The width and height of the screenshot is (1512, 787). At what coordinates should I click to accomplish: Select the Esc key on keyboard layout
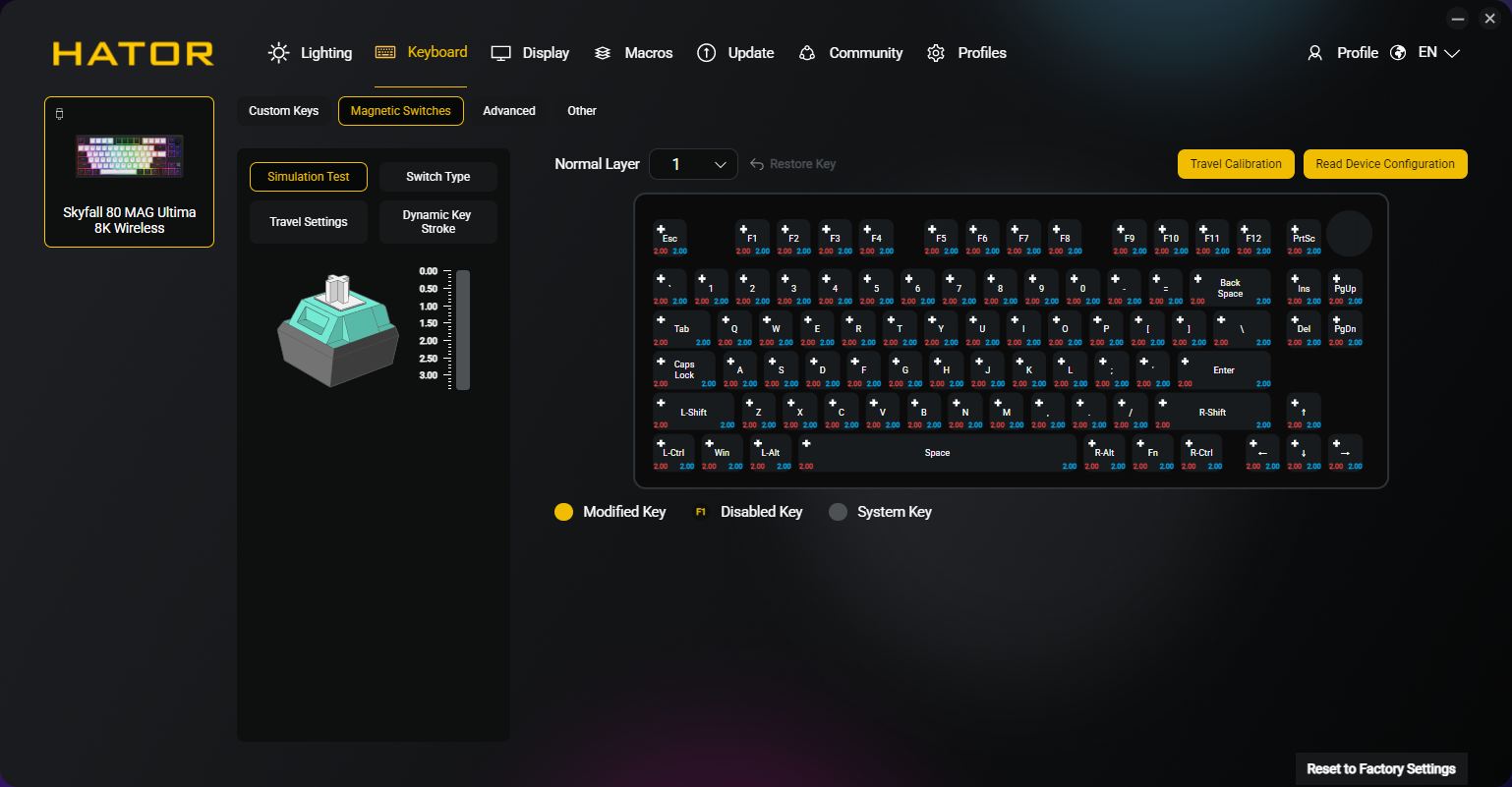pos(669,238)
